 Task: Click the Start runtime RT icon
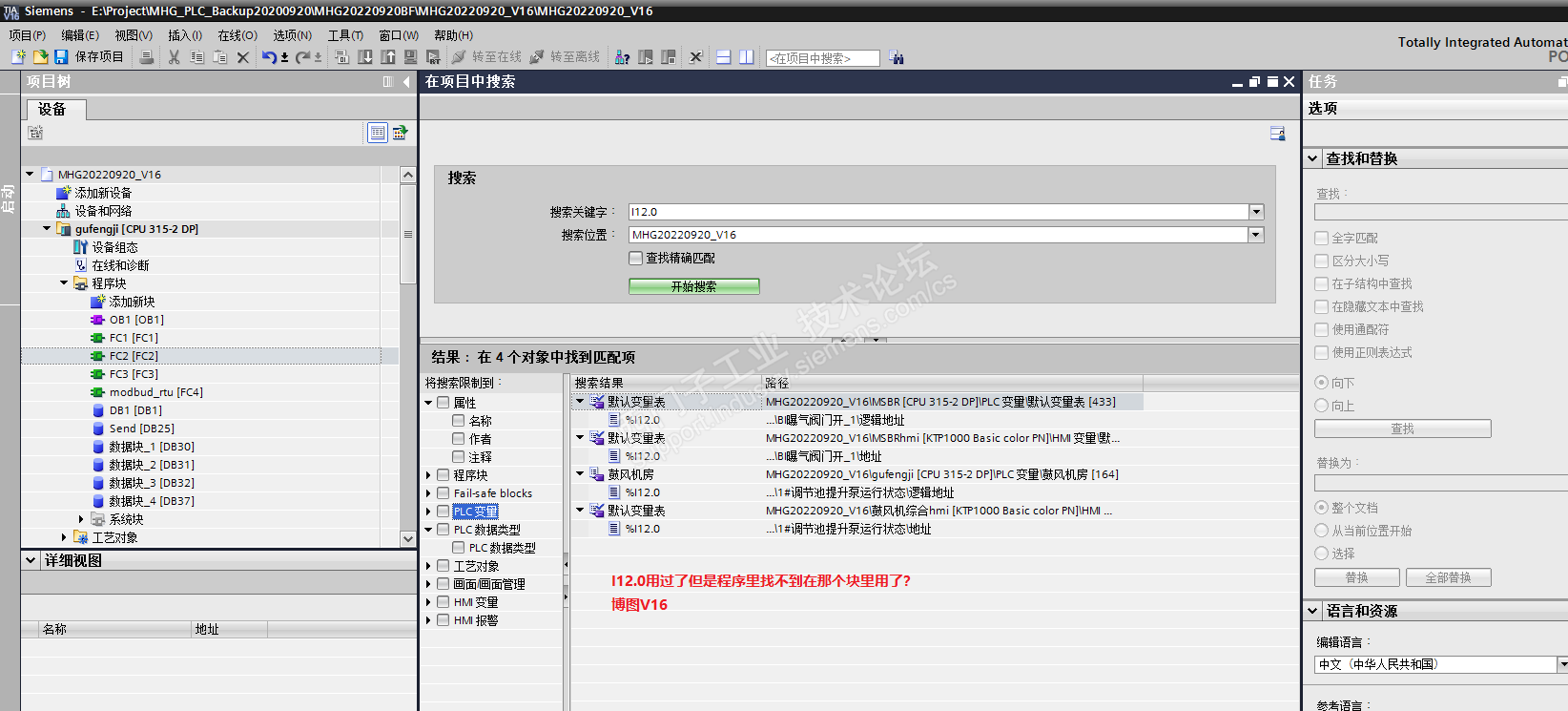(x=433, y=57)
